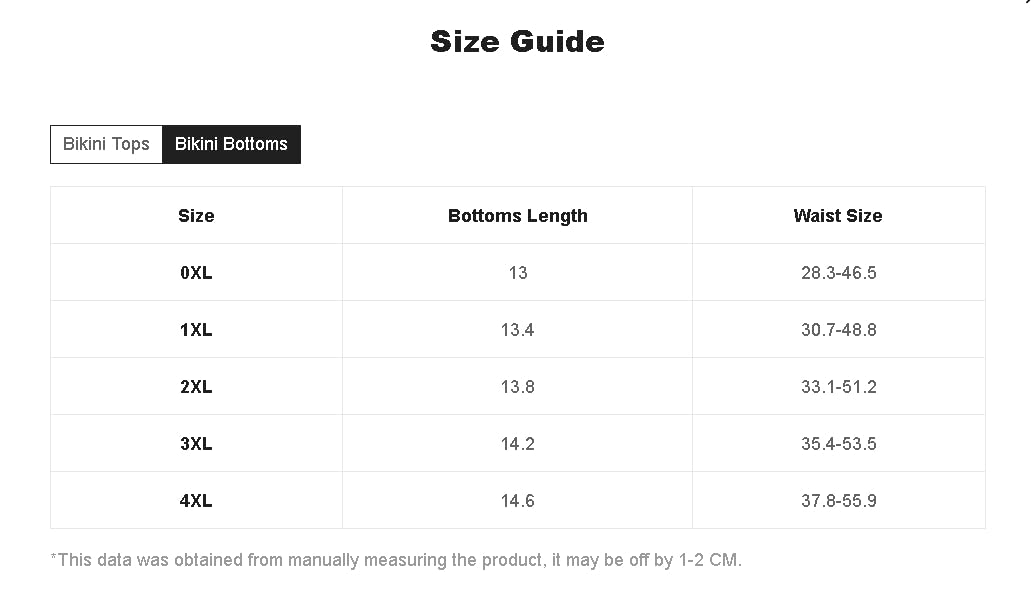Select the 3XL size row label

click(x=196, y=444)
